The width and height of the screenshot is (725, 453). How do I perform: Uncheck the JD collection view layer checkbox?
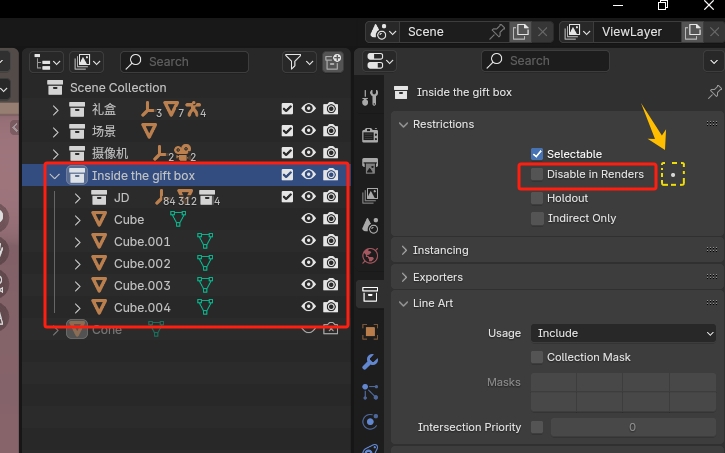pyautogui.click(x=287, y=197)
